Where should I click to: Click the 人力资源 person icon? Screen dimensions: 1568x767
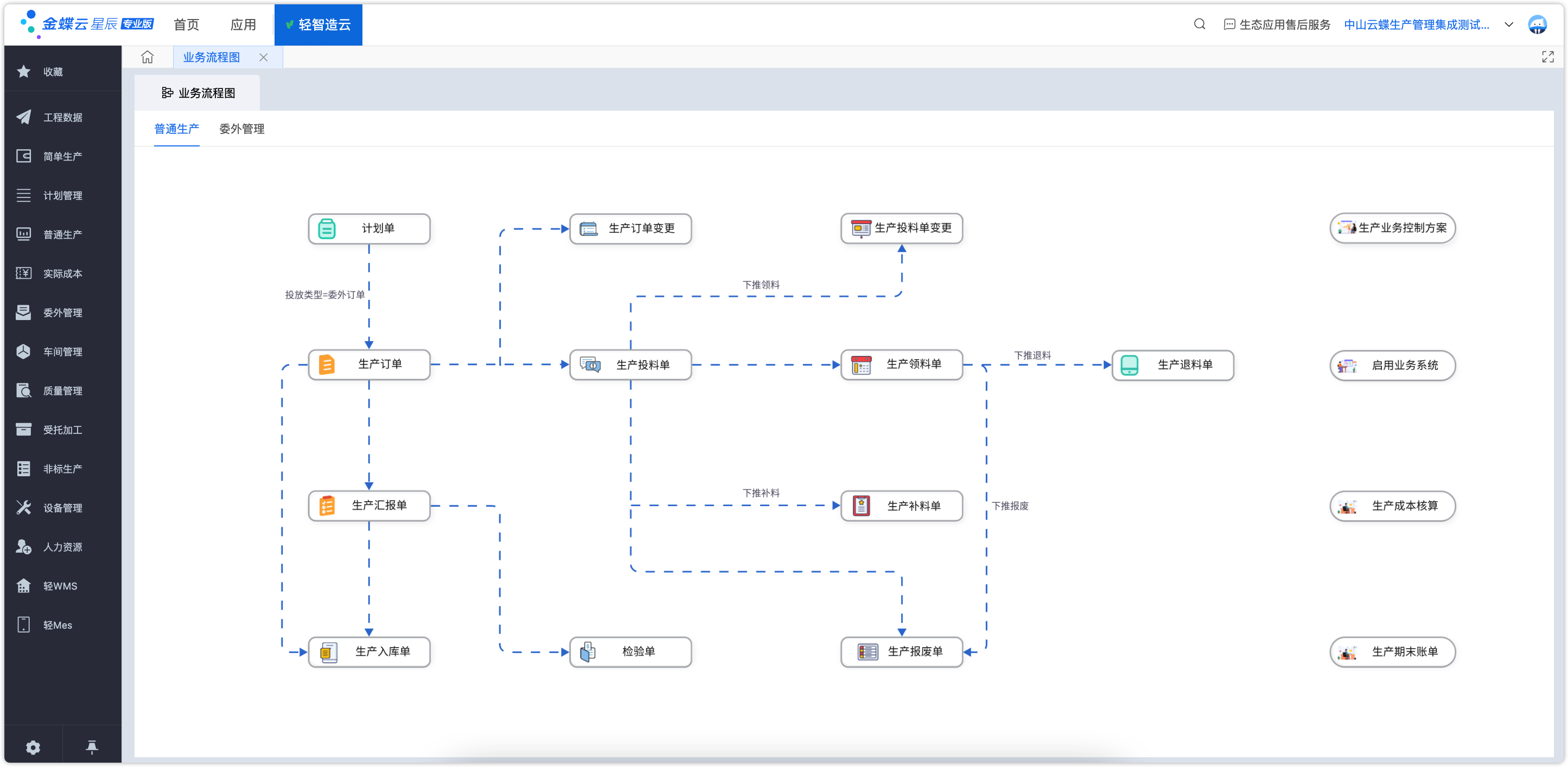(24, 547)
